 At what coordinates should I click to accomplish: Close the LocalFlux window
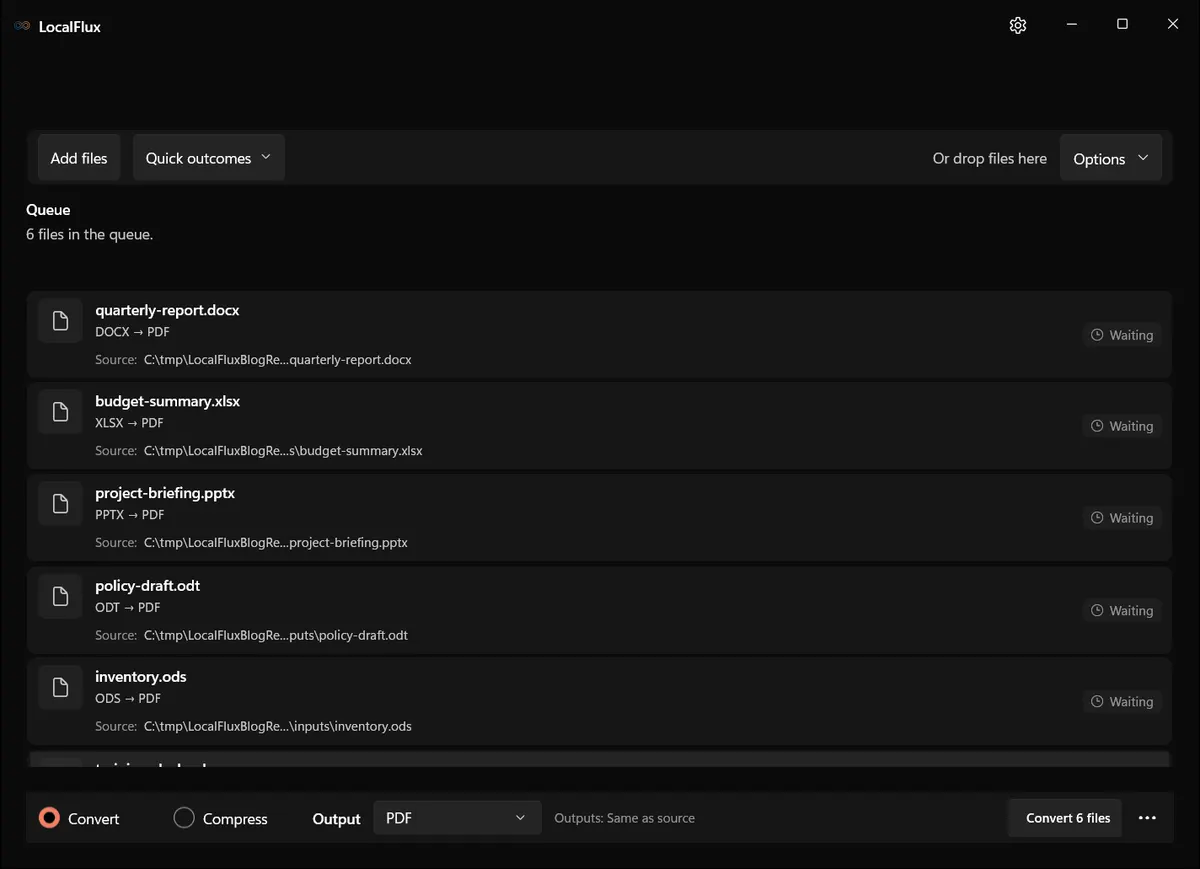point(1173,24)
